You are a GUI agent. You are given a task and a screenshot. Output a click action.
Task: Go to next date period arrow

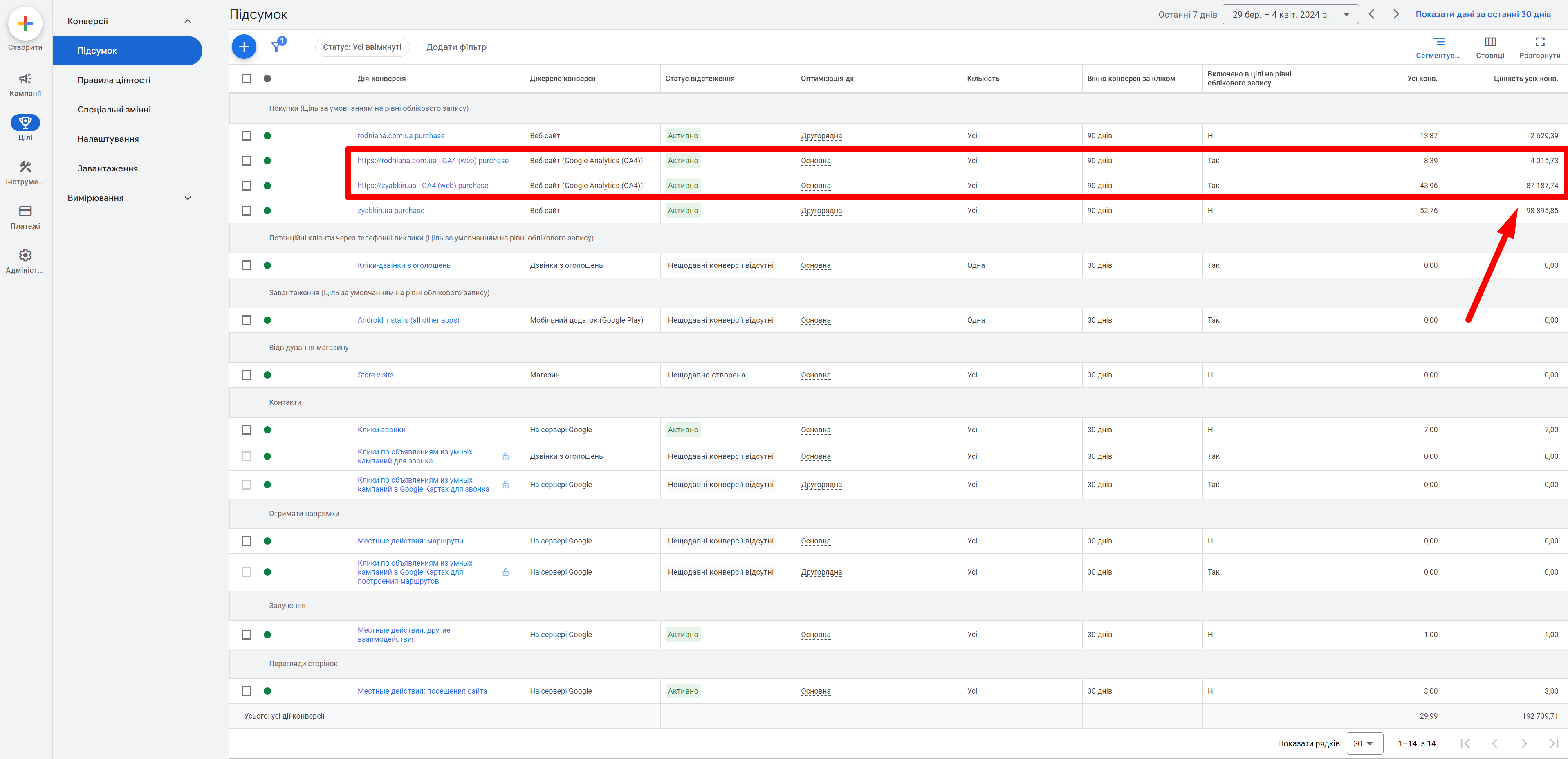[x=1396, y=14]
